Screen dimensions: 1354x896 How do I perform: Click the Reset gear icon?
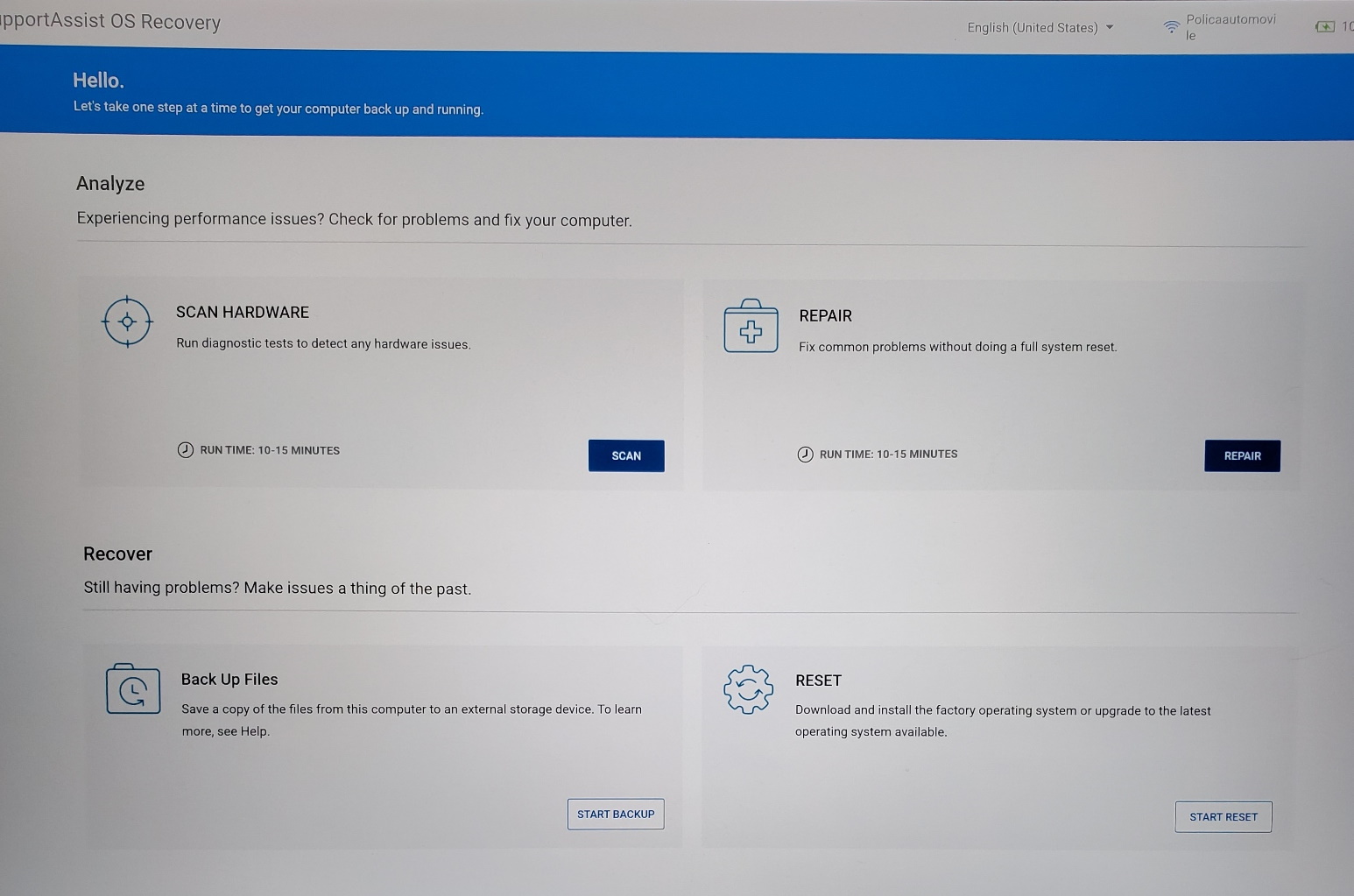pos(749,689)
